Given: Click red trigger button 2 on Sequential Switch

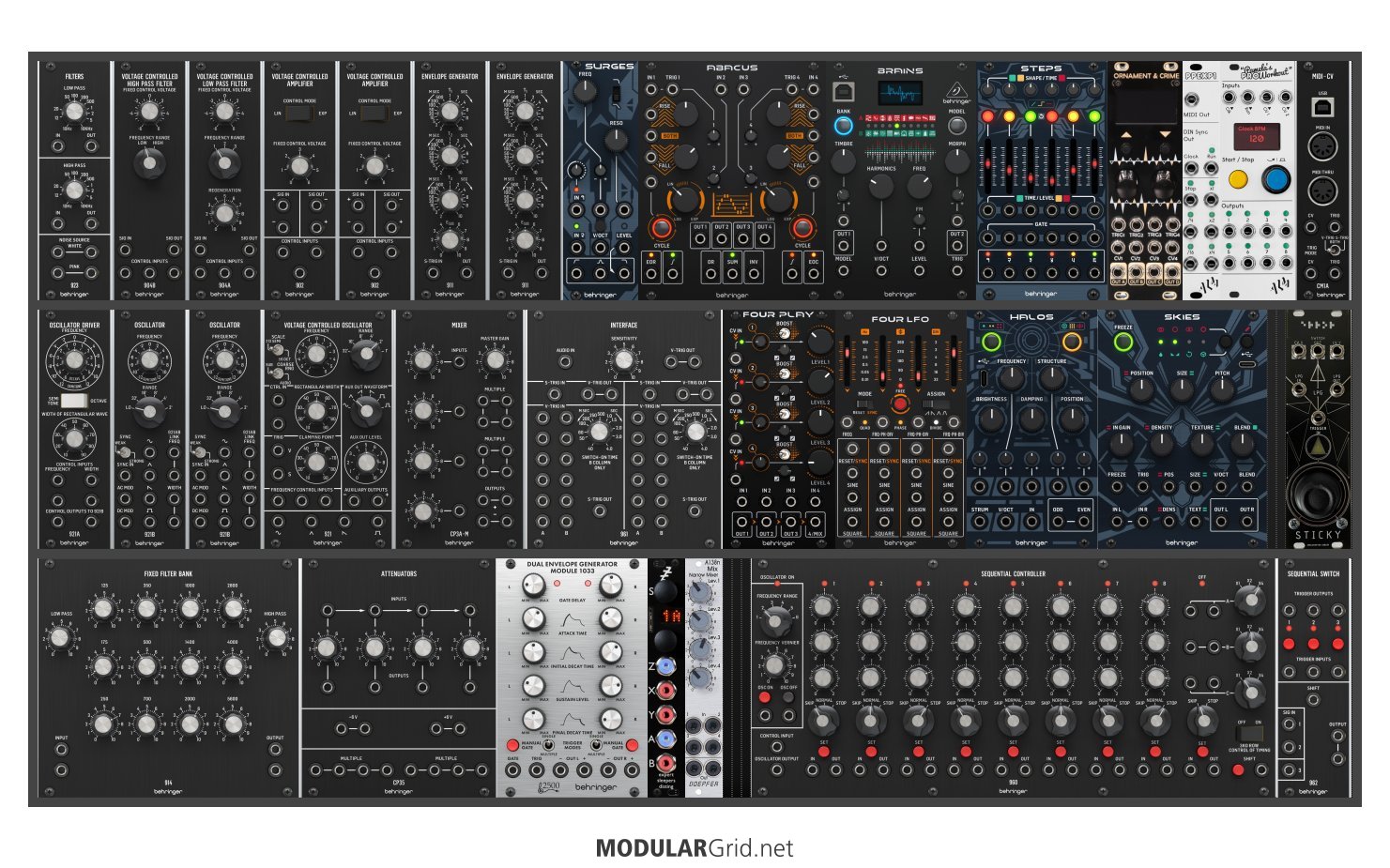Looking at the screenshot, I should 1313,644.
